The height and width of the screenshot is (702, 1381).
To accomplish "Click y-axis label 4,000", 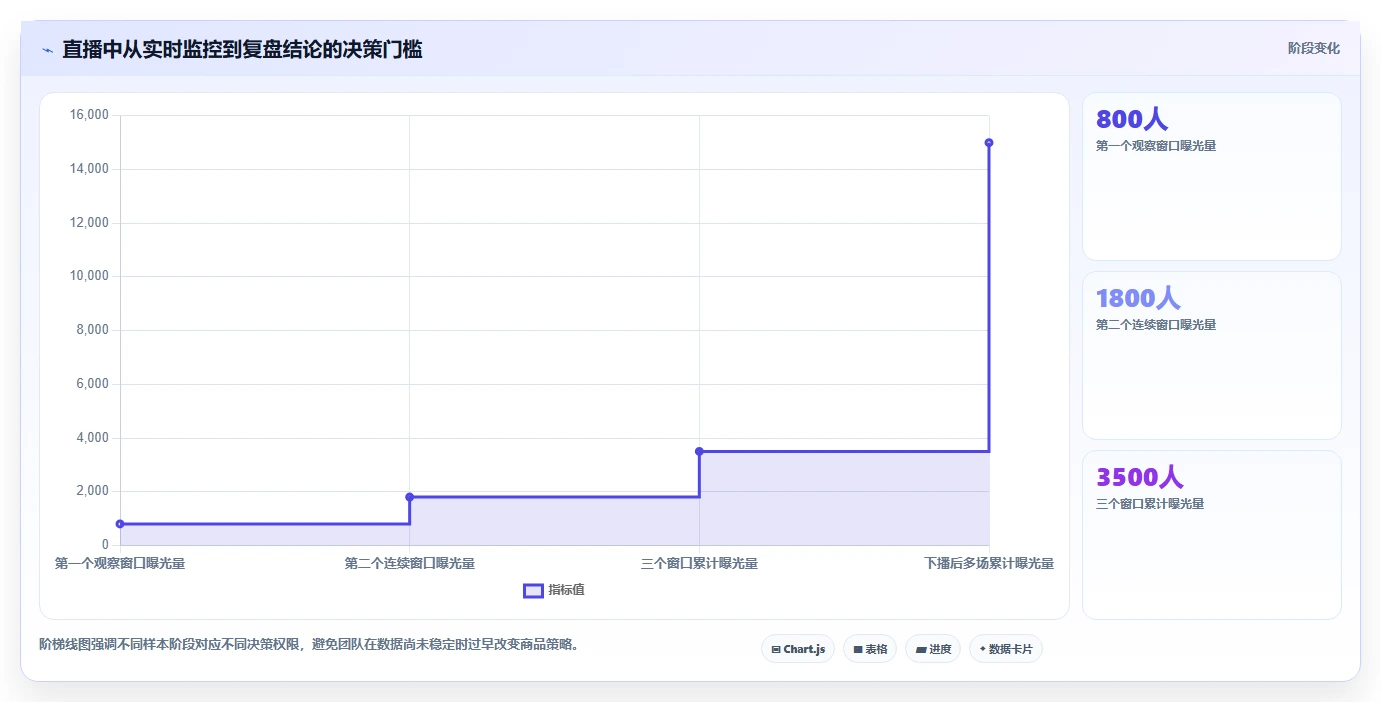I will click(92, 438).
